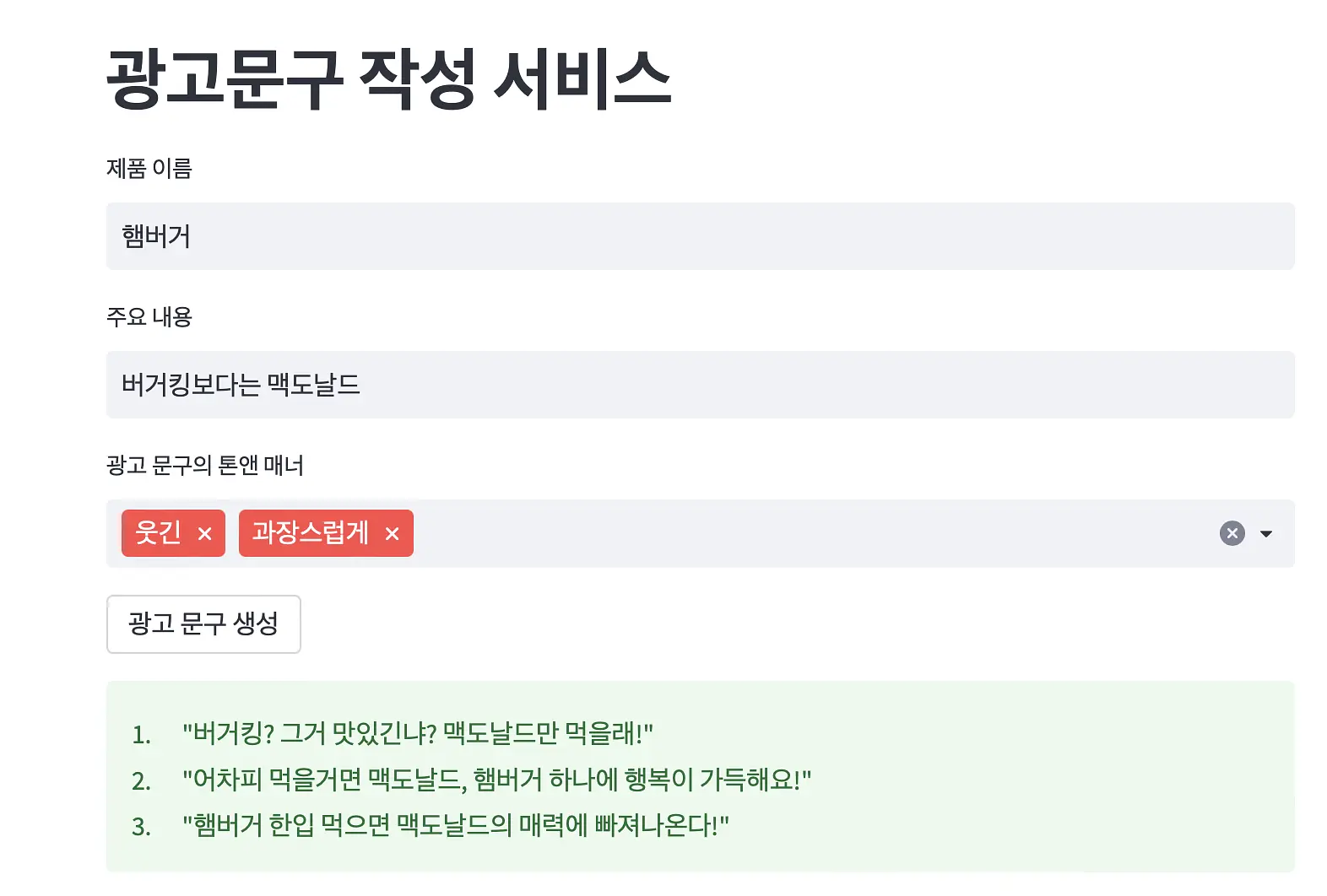Click the 광고 문구 생성 button
Image resolution: width=1327 pixels, height=896 pixels.
203,624
